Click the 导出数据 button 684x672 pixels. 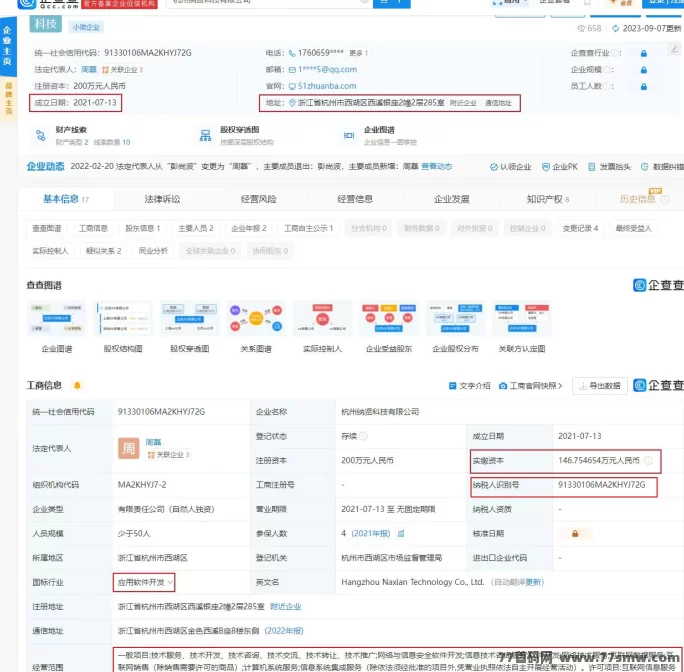point(600,386)
